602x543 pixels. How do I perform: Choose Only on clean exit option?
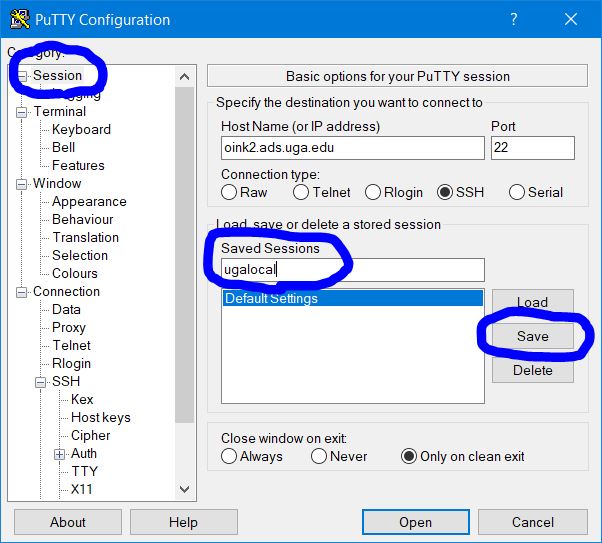[408, 456]
